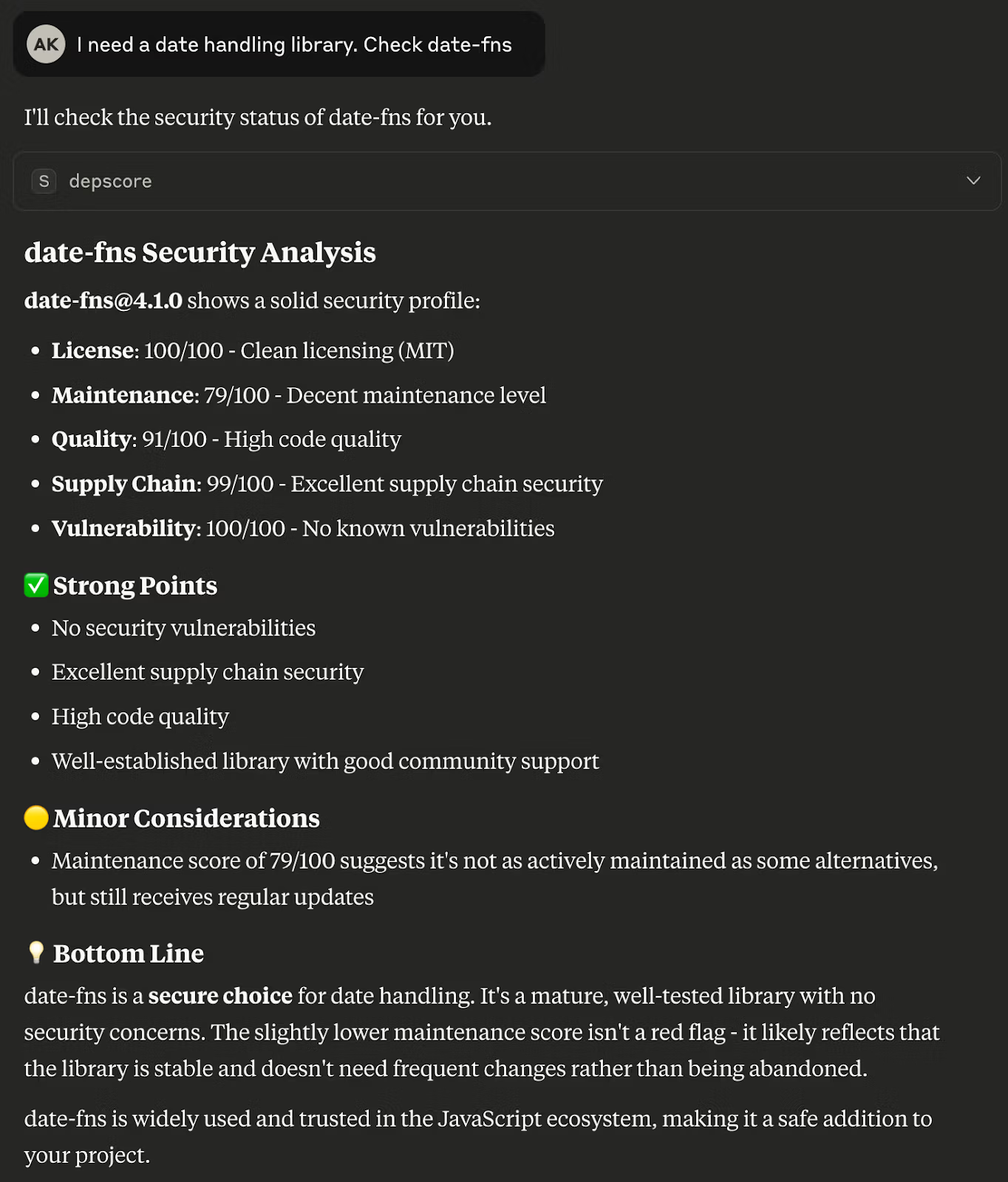The height and width of the screenshot is (1182, 1008).
Task: Click the License score bullet item
Action: [253, 350]
